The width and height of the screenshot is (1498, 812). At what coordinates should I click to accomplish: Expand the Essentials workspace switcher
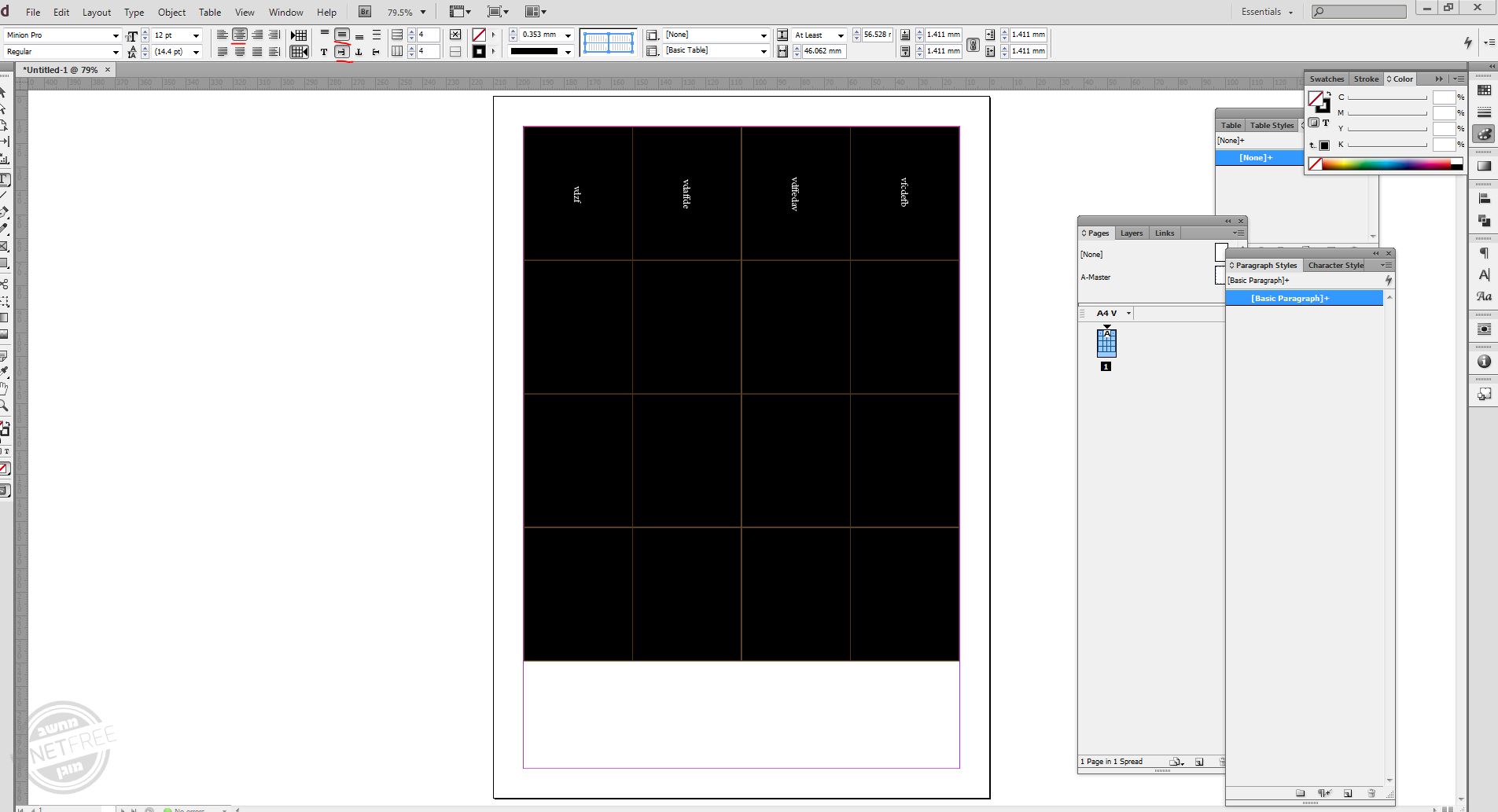coord(1267,12)
